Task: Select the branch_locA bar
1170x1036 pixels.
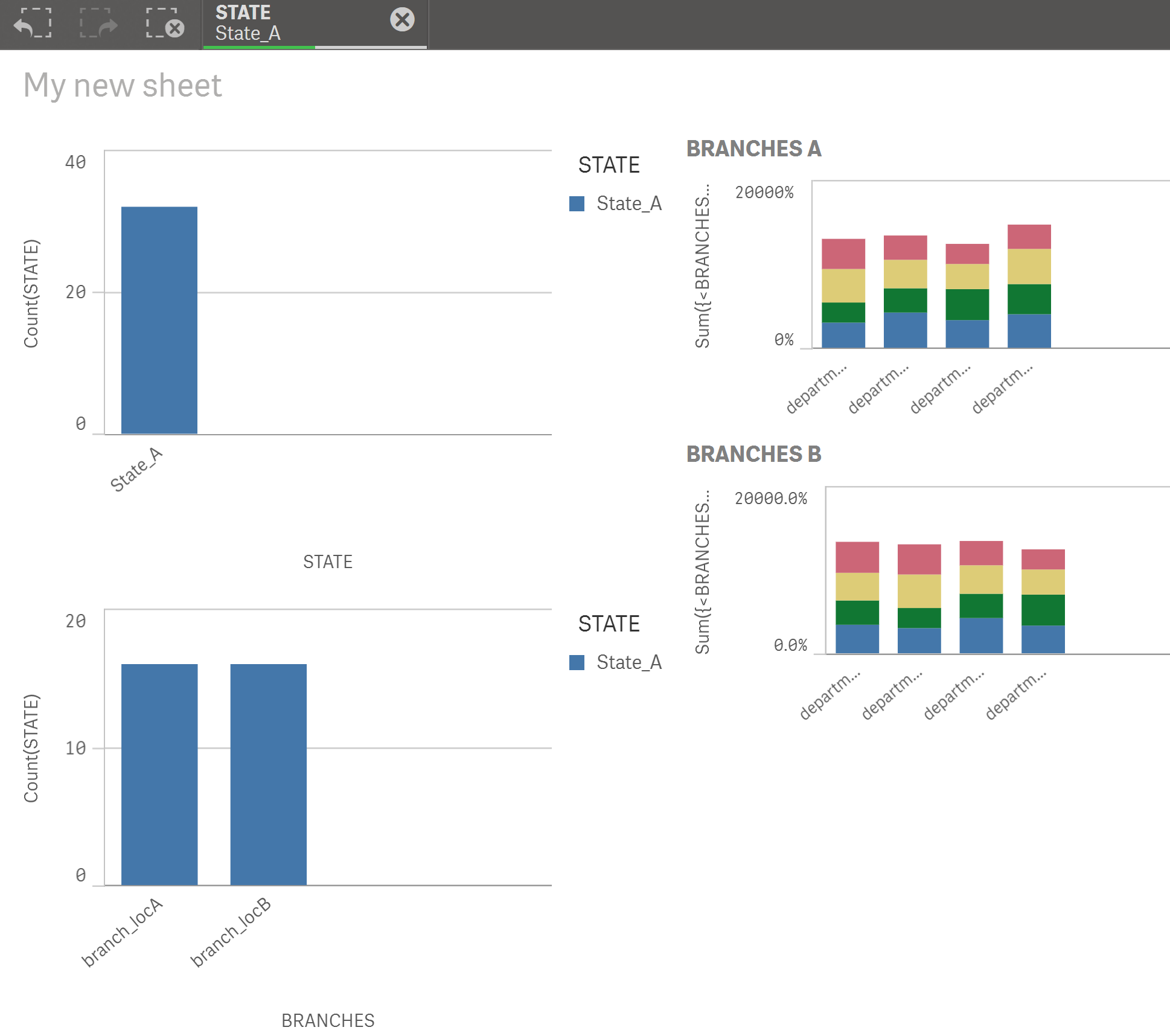Action: pyautogui.click(x=159, y=775)
